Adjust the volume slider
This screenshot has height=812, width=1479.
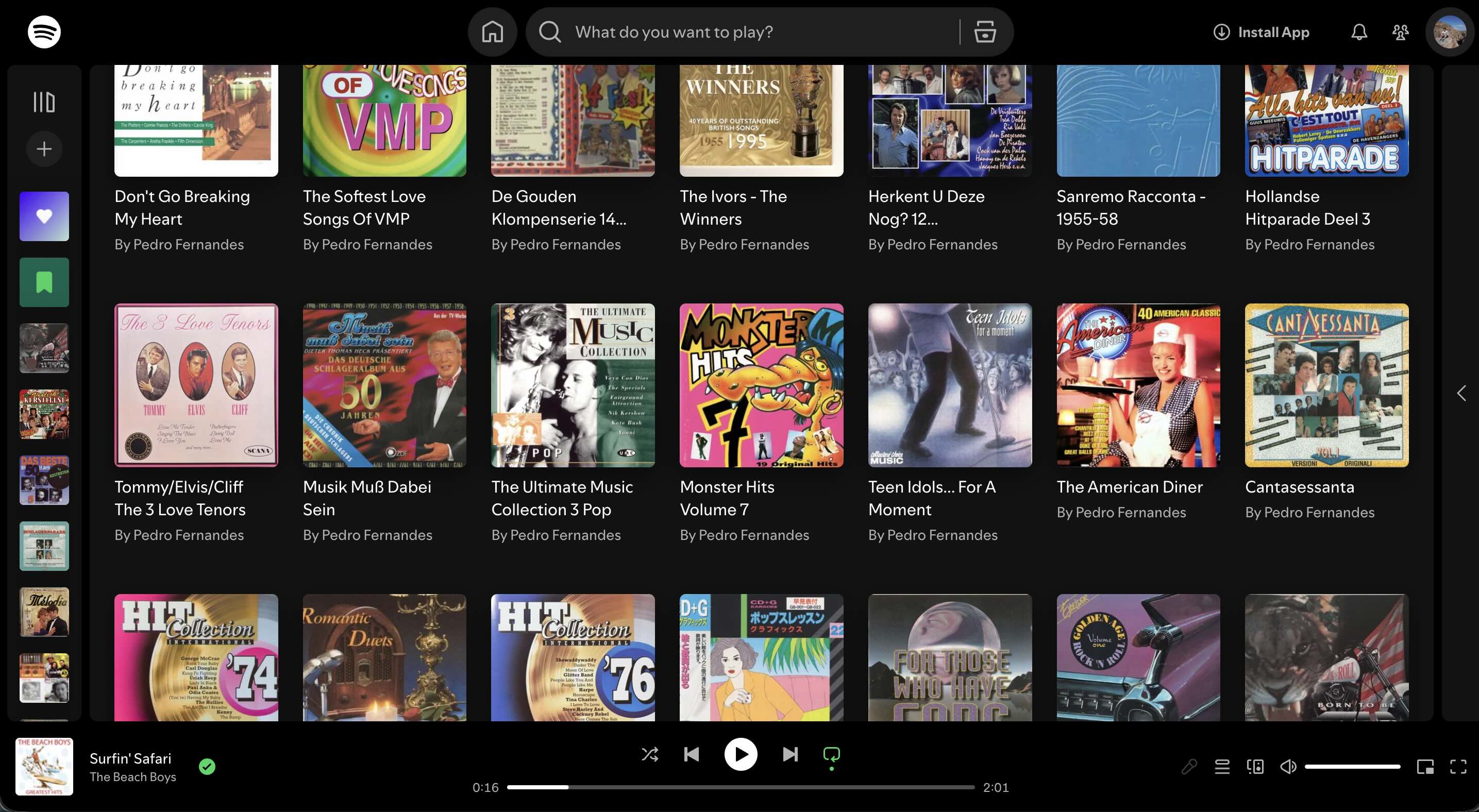coord(1352,767)
